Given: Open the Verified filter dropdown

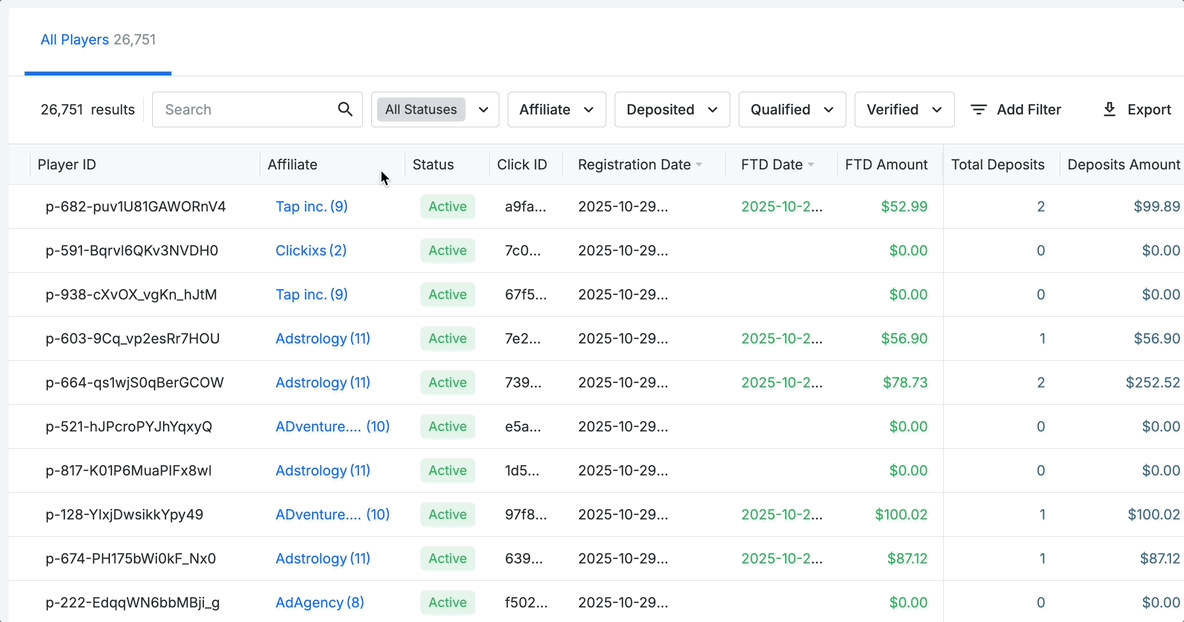Looking at the screenshot, I should pyautogui.click(x=905, y=109).
